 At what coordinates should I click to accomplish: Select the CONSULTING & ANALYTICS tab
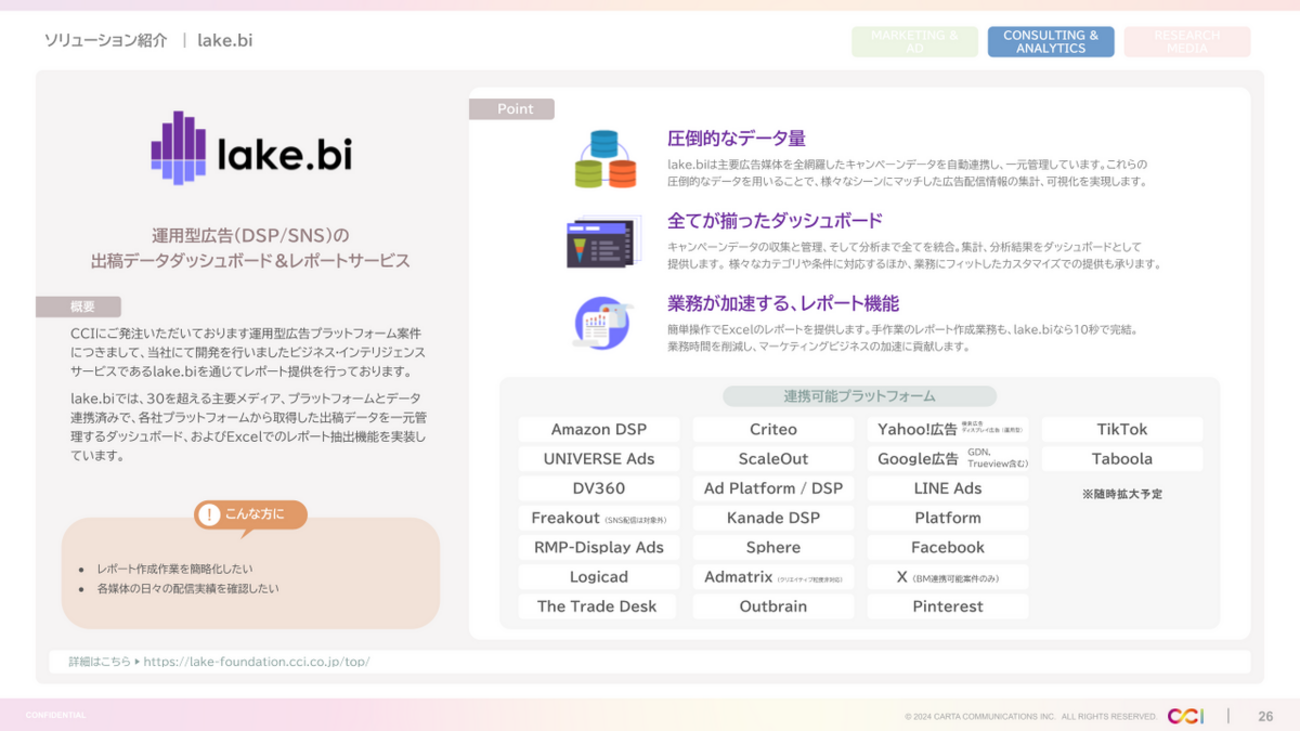tap(1050, 42)
